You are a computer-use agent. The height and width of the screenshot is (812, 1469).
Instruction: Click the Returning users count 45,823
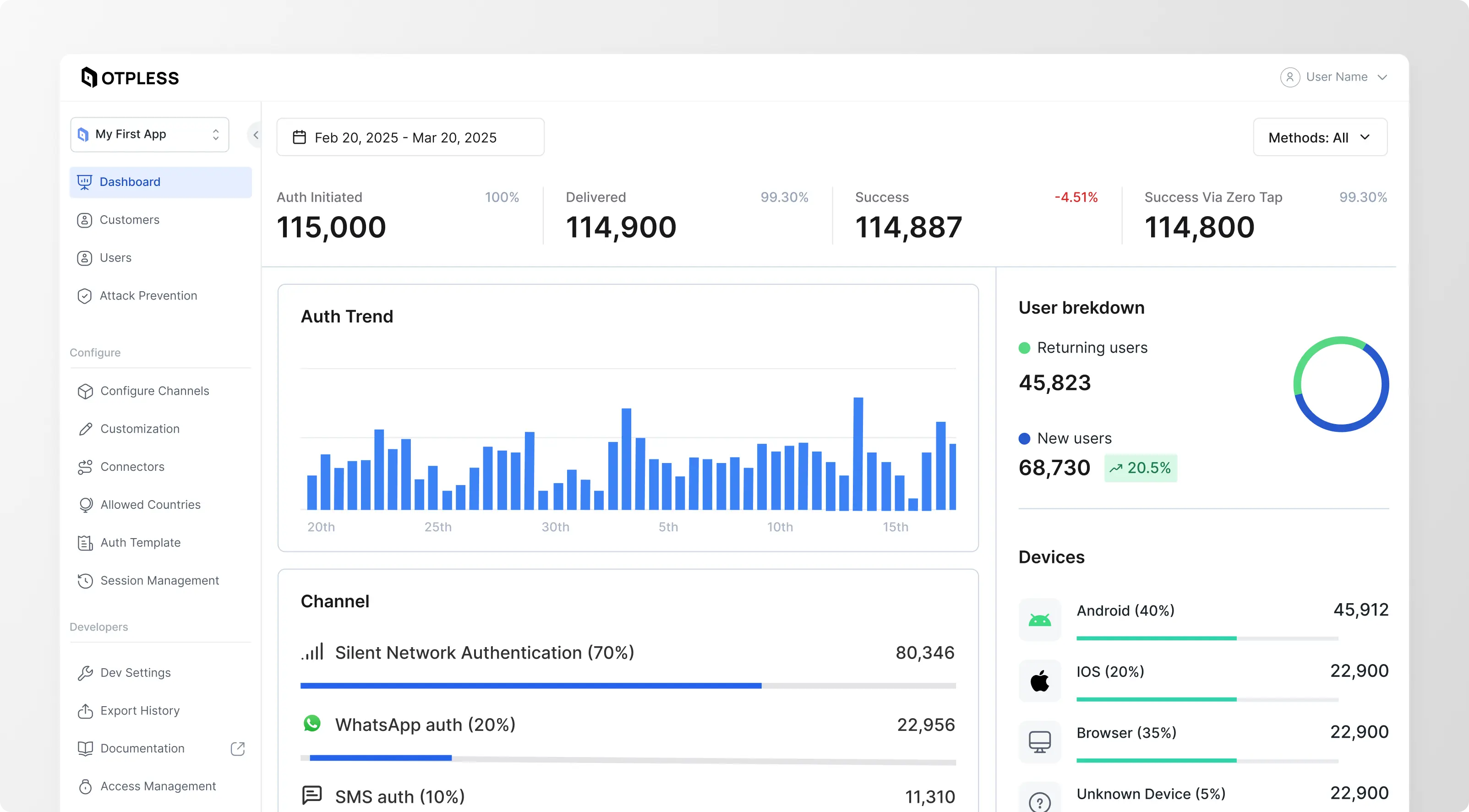[1054, 382]
